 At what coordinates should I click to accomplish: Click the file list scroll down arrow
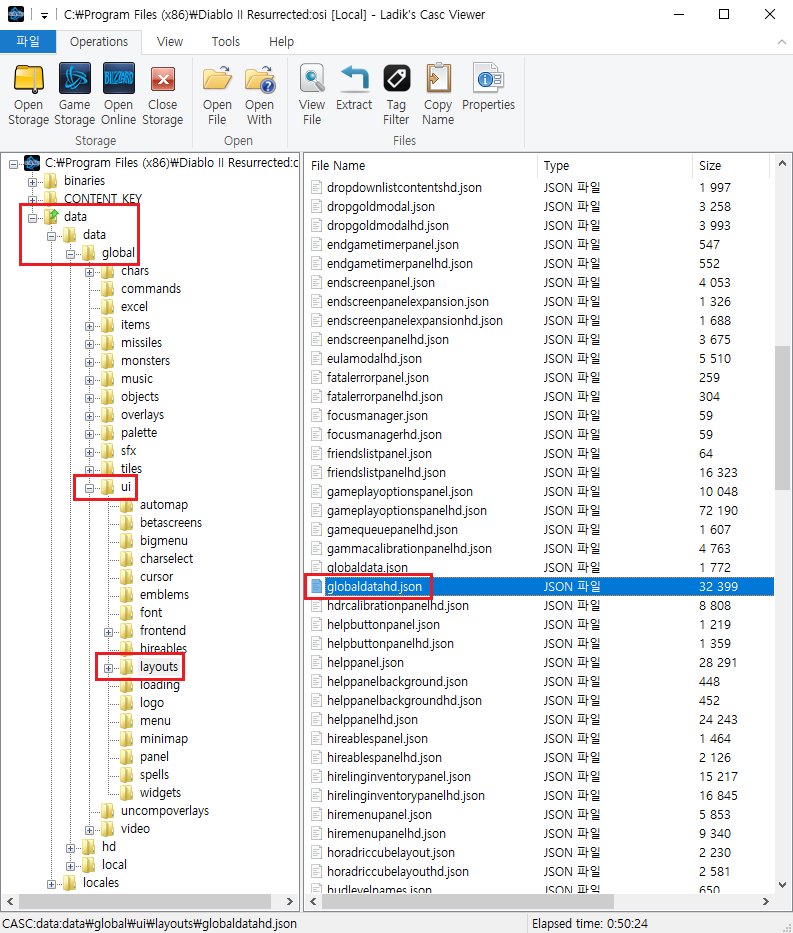coord(782,885)
